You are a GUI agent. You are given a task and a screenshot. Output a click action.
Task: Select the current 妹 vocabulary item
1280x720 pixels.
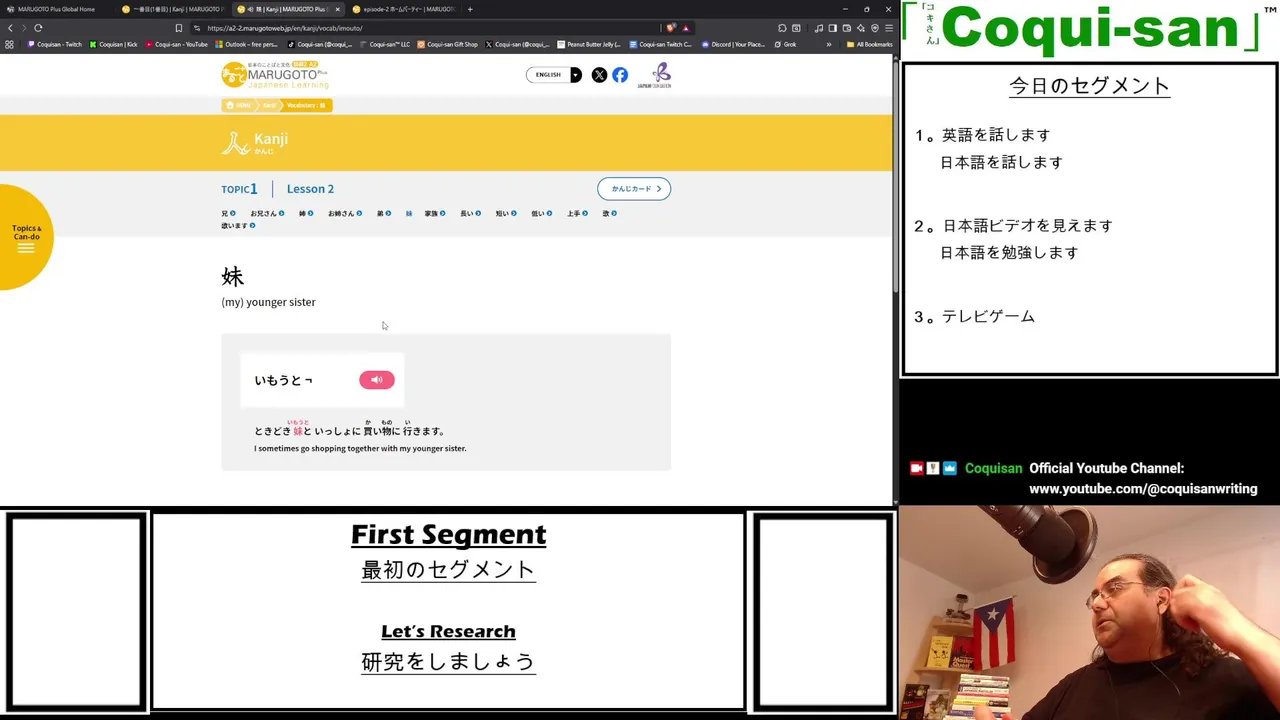(x=409, y=213)
